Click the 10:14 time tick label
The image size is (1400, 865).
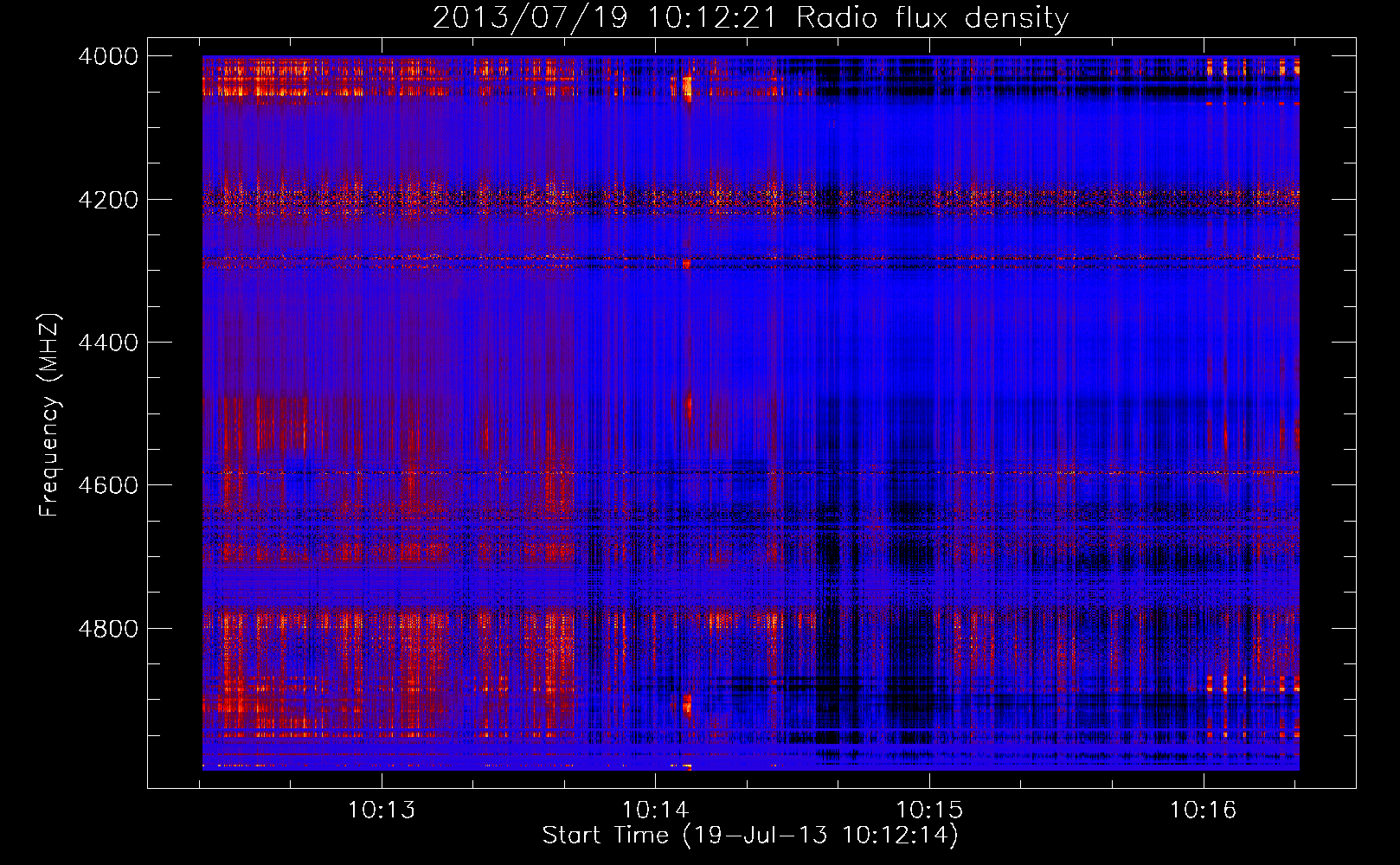click(656, 810)
